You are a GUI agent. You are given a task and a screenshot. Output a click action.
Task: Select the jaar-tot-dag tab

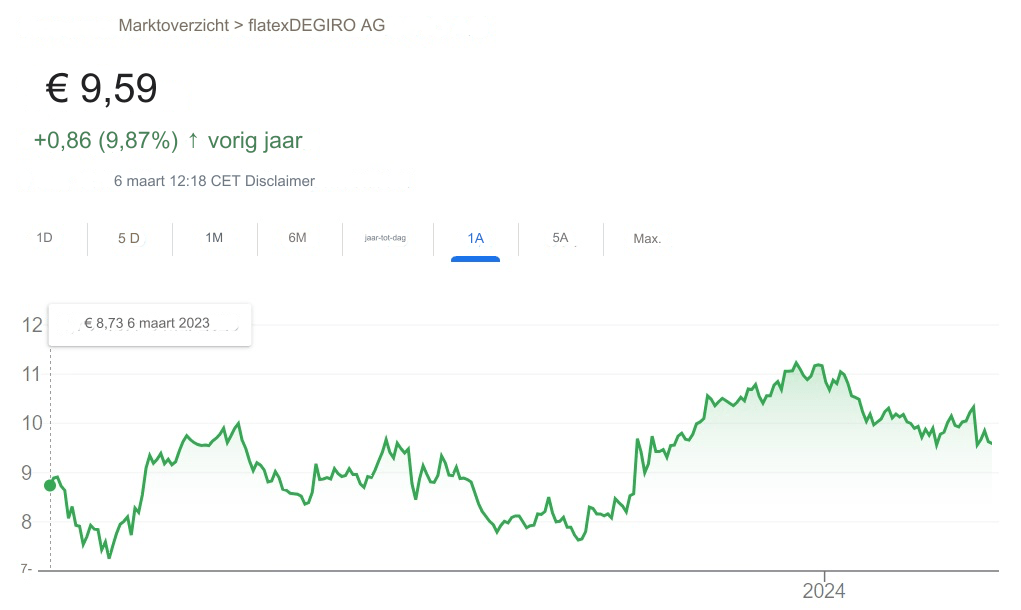[x=385, y=238]
